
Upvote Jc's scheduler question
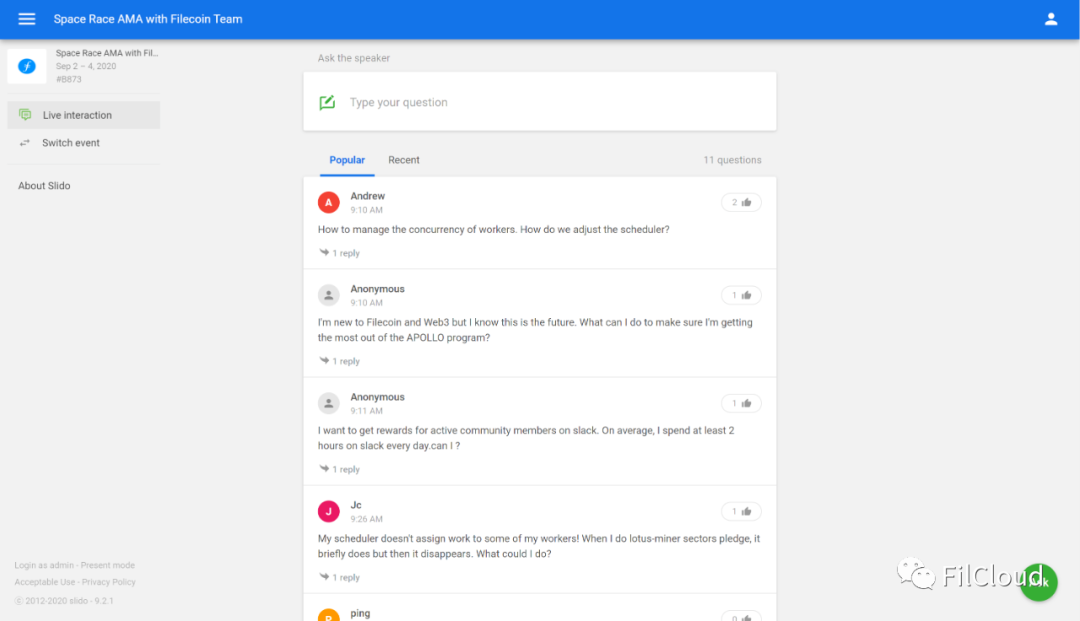coord(741,512)
